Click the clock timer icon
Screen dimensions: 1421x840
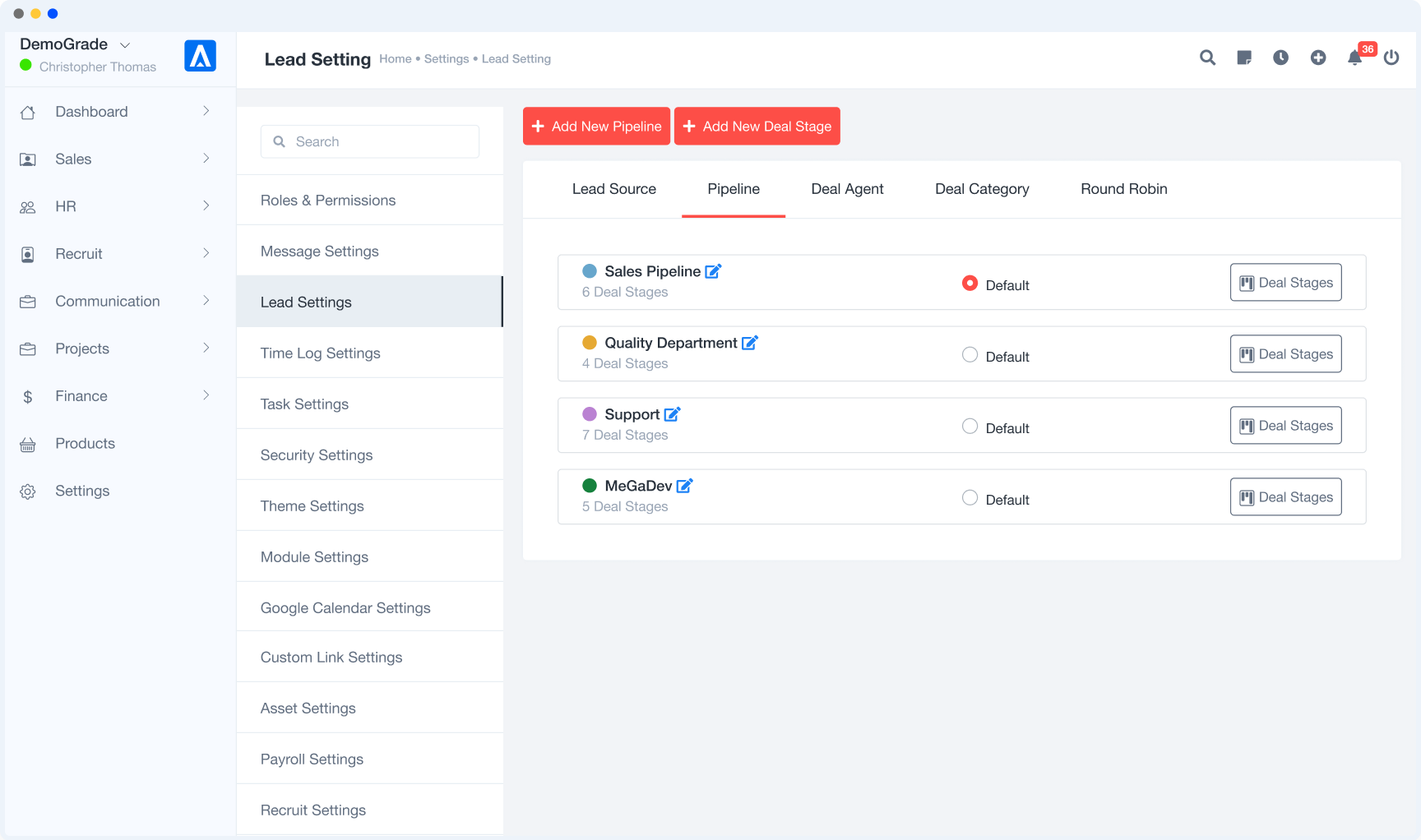click(x=1281, y=58)
